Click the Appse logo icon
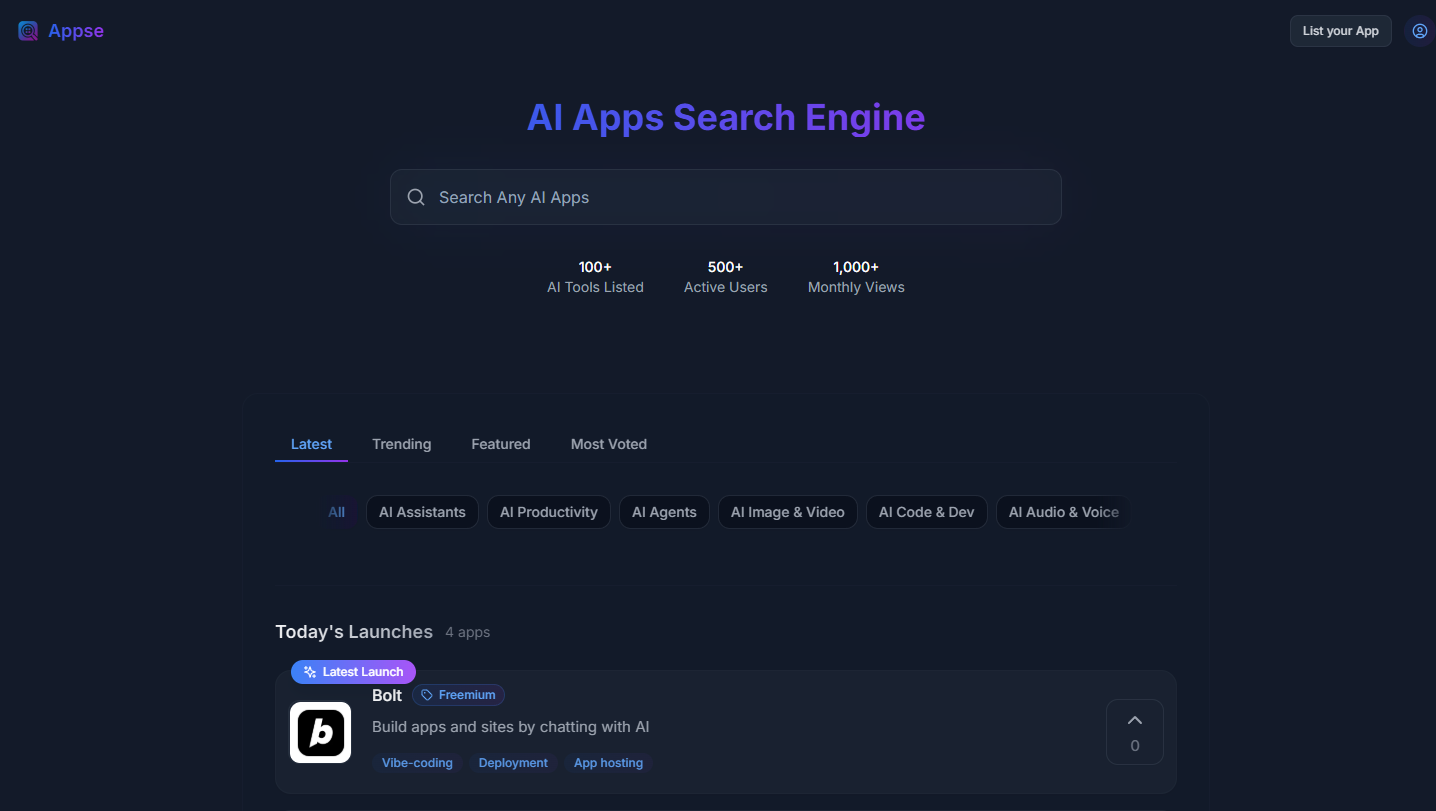Screen dimensions: 1436x811 pyautogui.click(x=27, y=30)
